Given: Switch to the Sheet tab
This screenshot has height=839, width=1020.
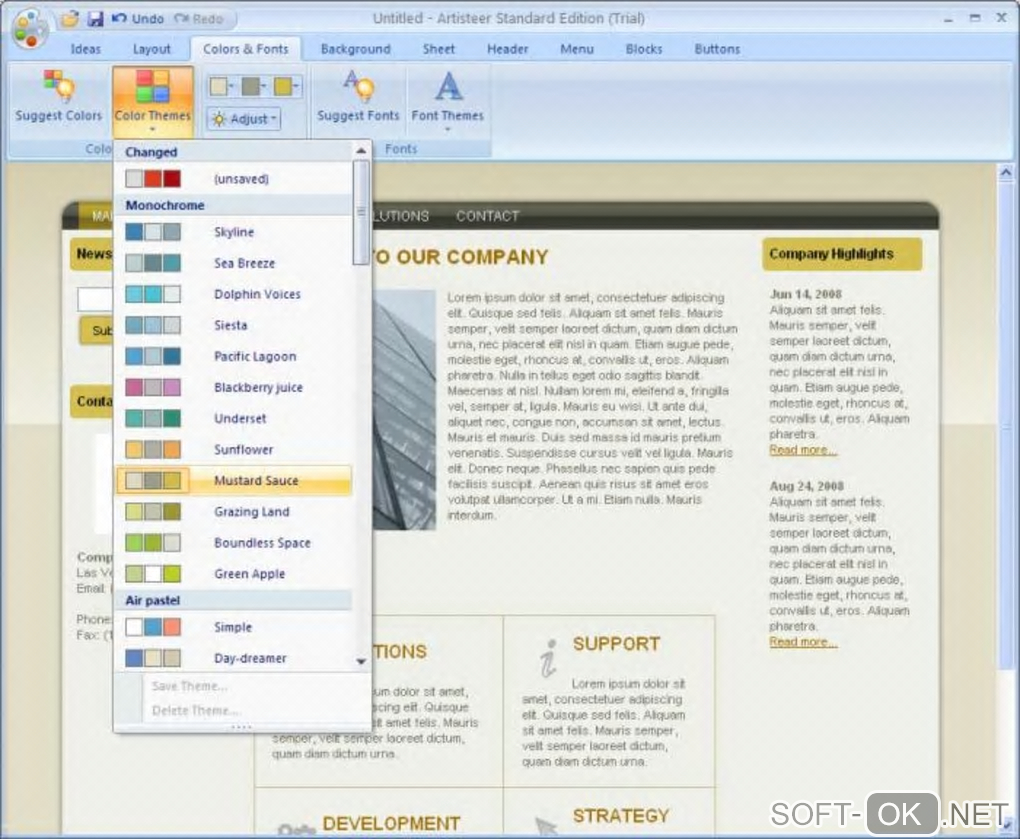Looking at the screenshot, I should 439,49.
